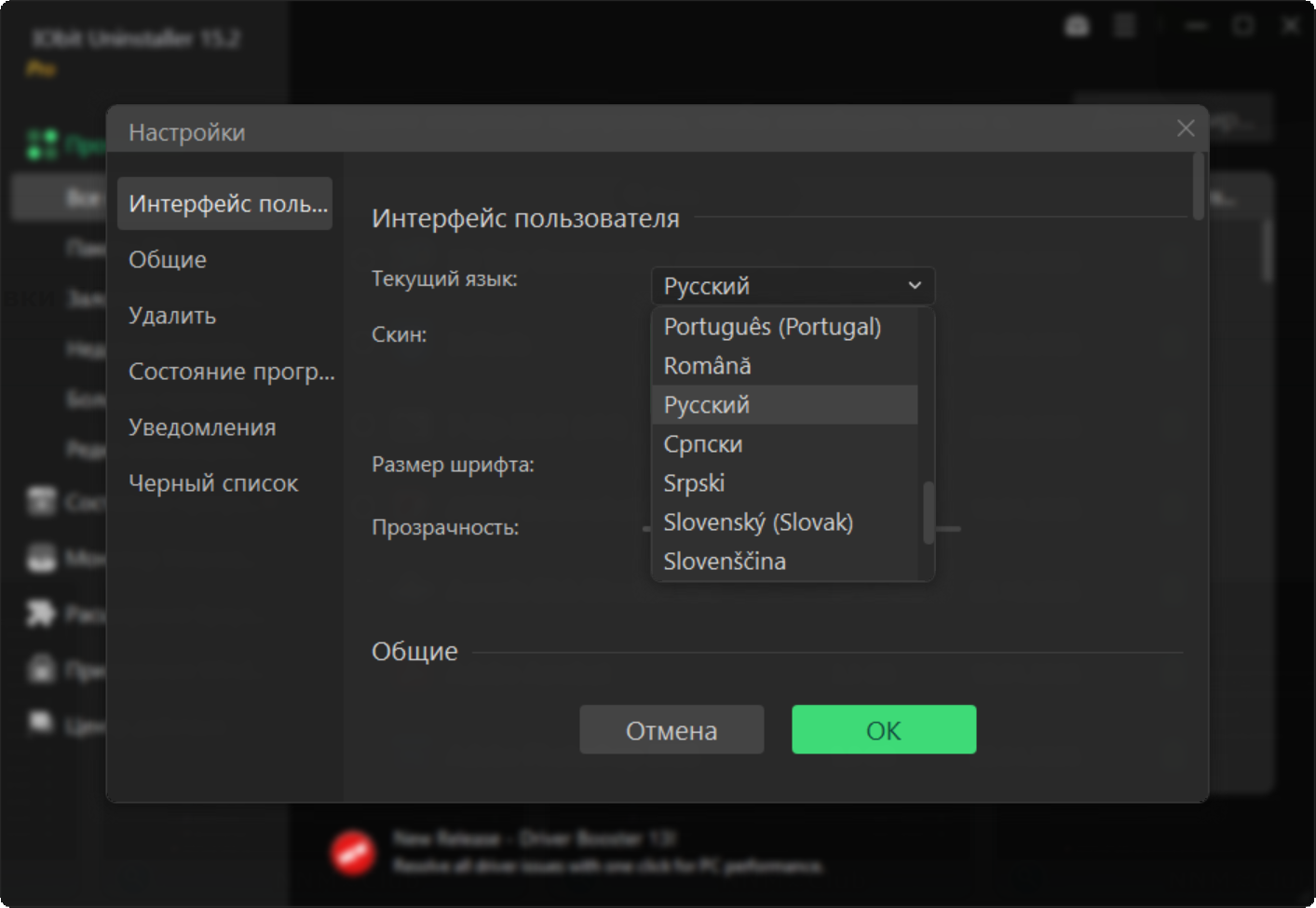
Task: Confirm settings with the green OK button
Action: (x=884, y=730)
